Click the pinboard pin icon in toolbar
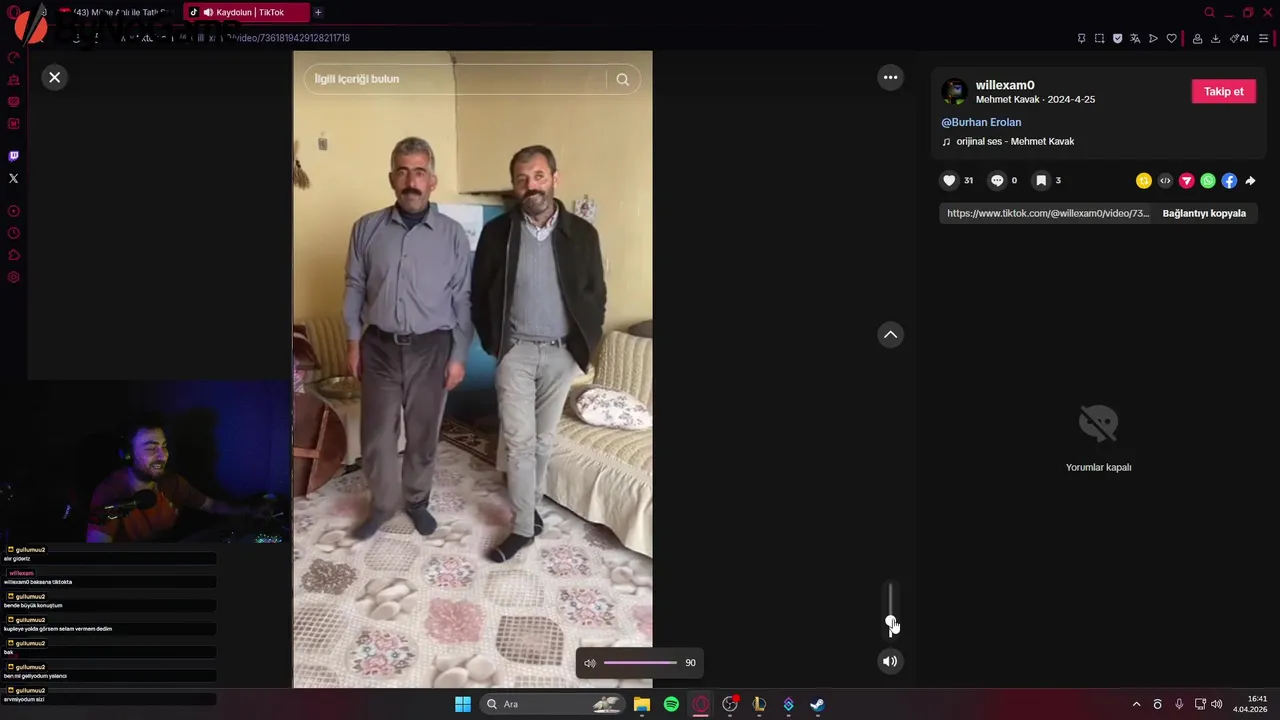 coord(1081,38)
